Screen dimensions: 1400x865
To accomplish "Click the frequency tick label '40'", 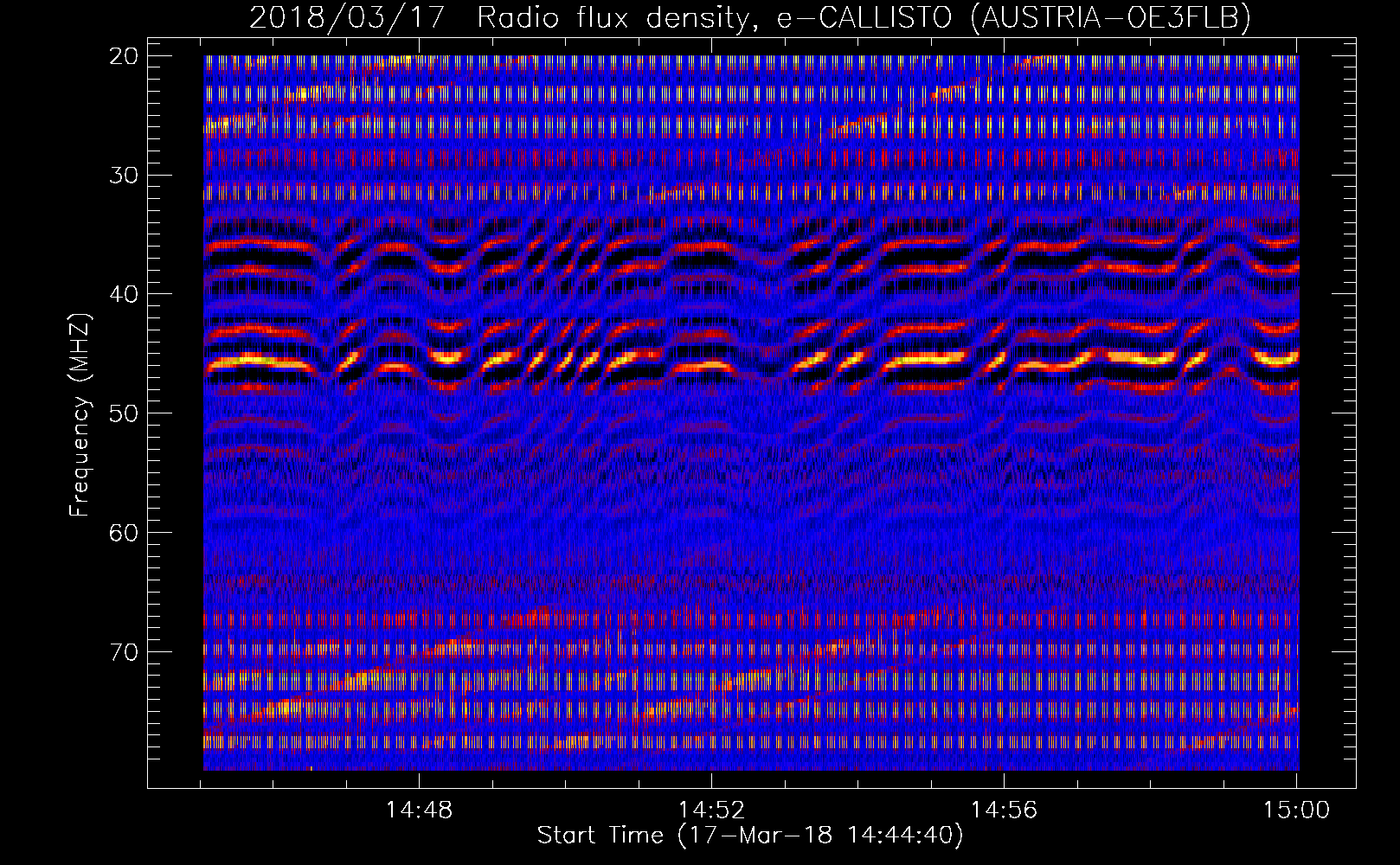I will pyautogui.click(x=124, y=294).
